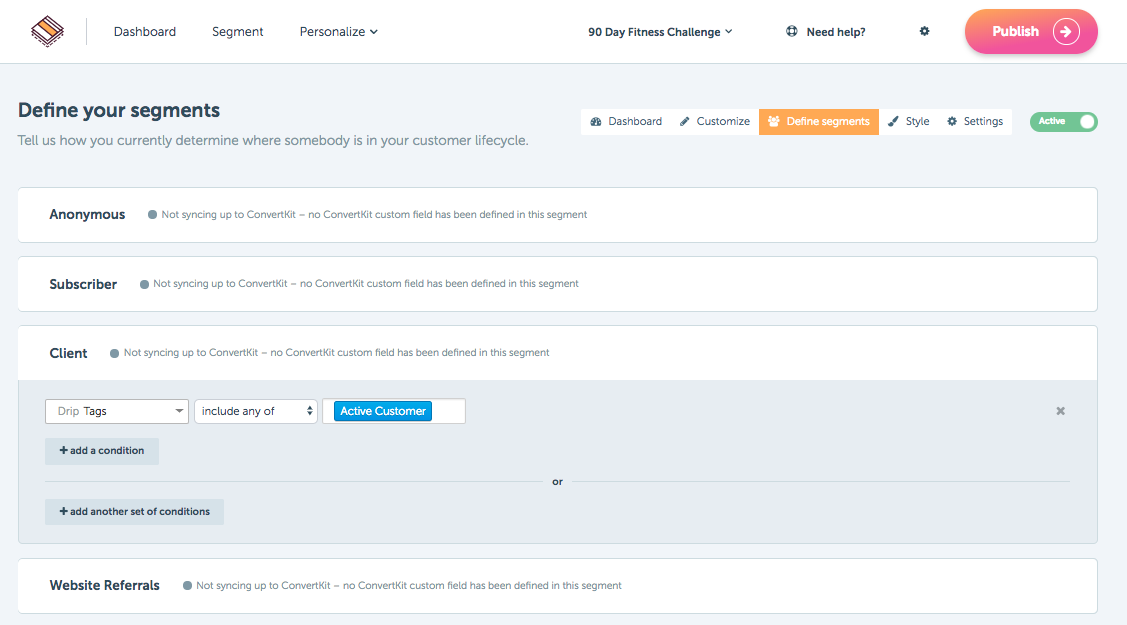Select the Active Customer tag chip
This screenshot has width=1127, height=625.
pos(383,411)
